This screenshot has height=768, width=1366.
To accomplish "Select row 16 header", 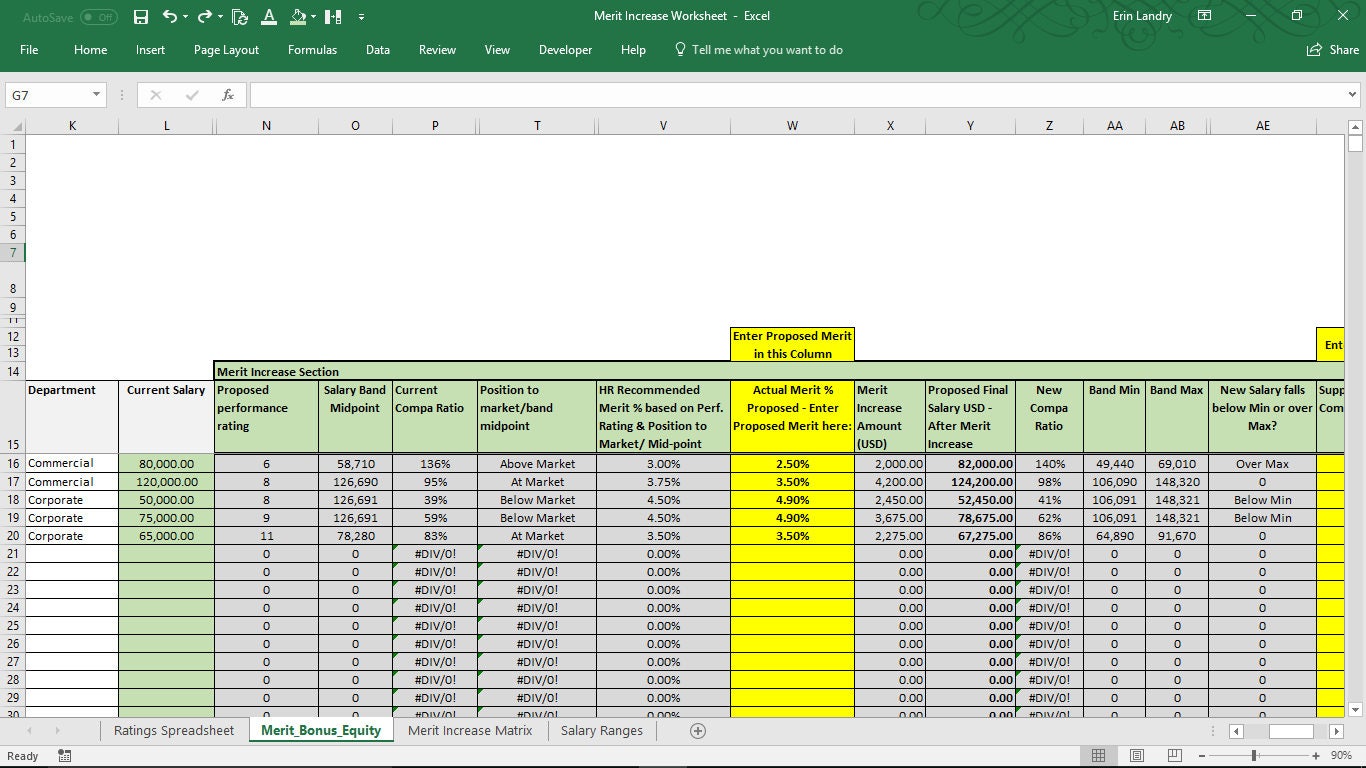I will click(12, 464).
